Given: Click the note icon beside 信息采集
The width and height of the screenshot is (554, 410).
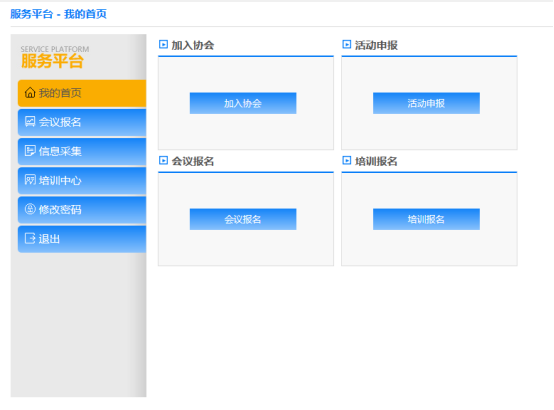Looking at the screenshot, I should tap(30, 151).
